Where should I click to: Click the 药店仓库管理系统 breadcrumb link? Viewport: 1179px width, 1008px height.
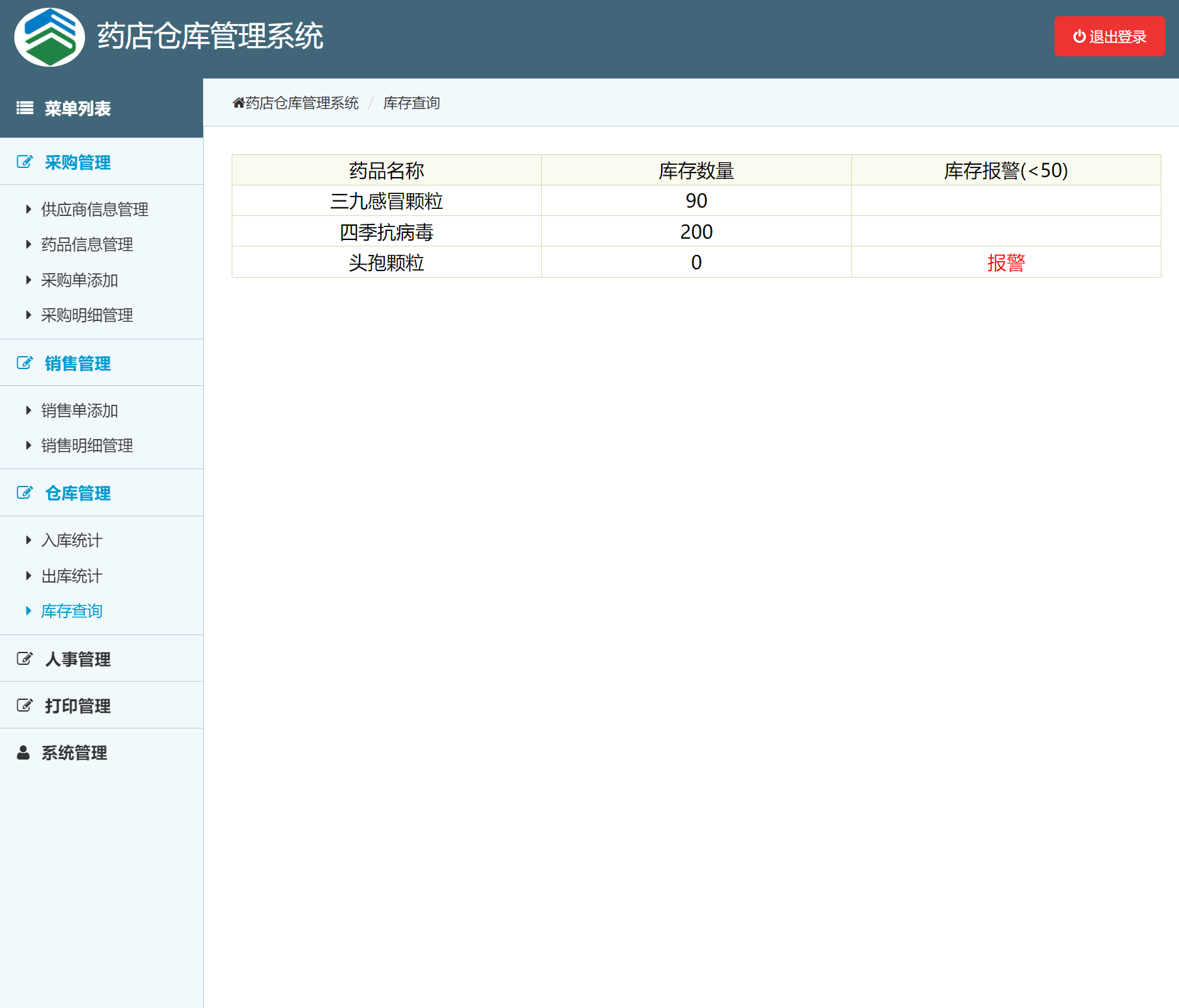[x=302, y=103]
